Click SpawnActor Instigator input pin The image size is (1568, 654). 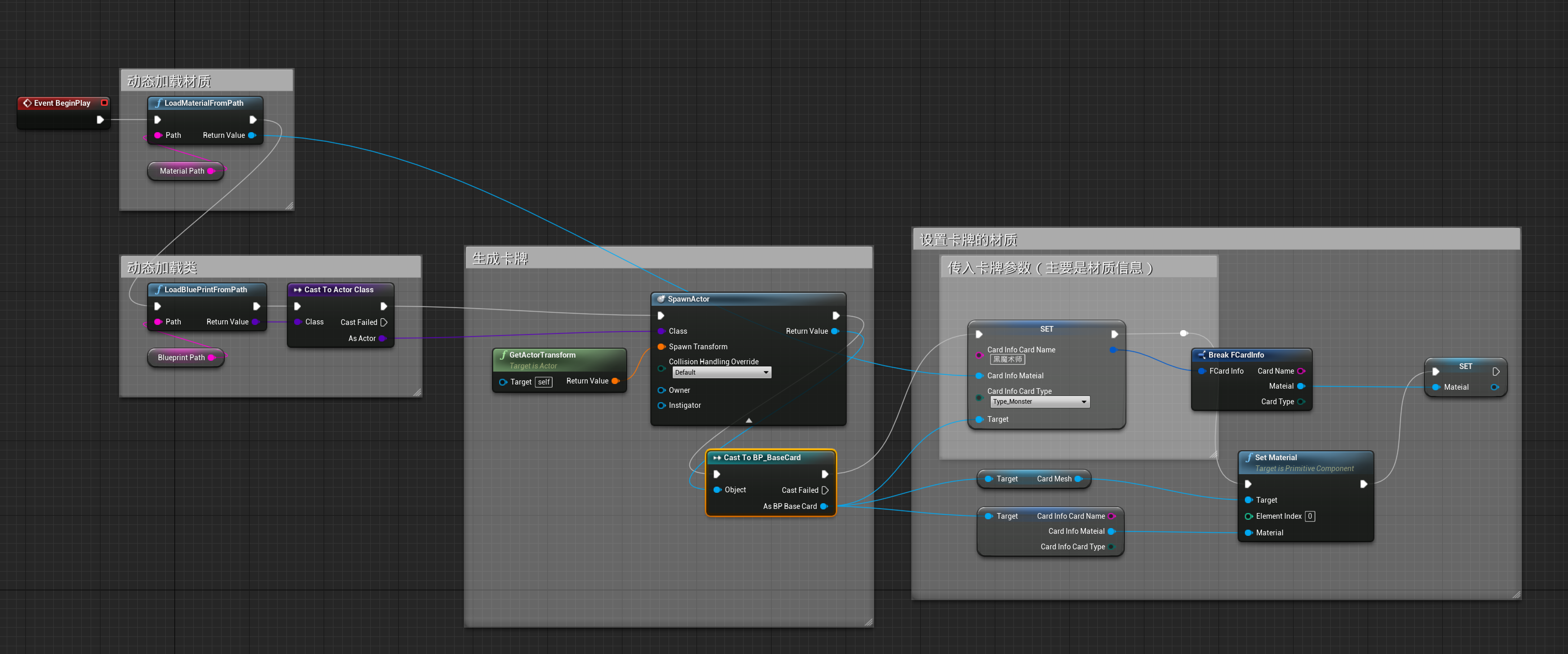coord(661,406)
